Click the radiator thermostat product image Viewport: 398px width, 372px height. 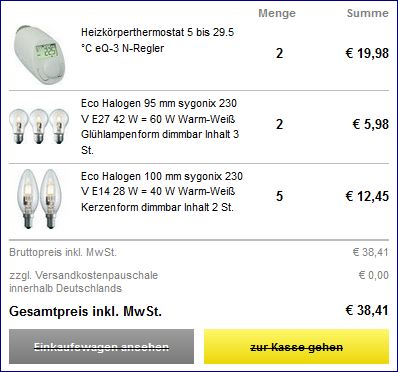click(x=40, y=54)
